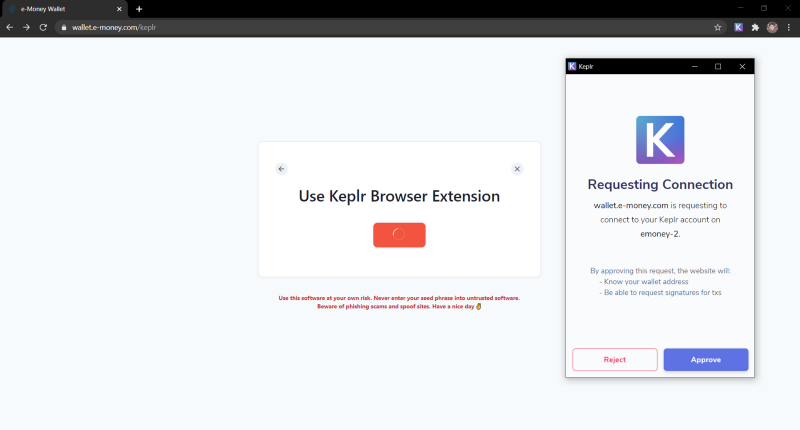Click the back arrow in the Keplr card

tap(281, 169)
